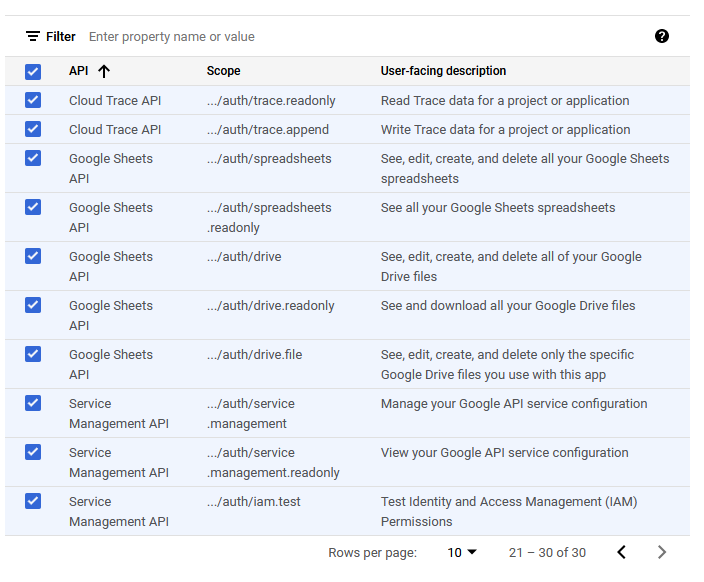Click 'Manage your Google API service configuration' text
The width and height of the screenshot is (704, 582).
514,403
